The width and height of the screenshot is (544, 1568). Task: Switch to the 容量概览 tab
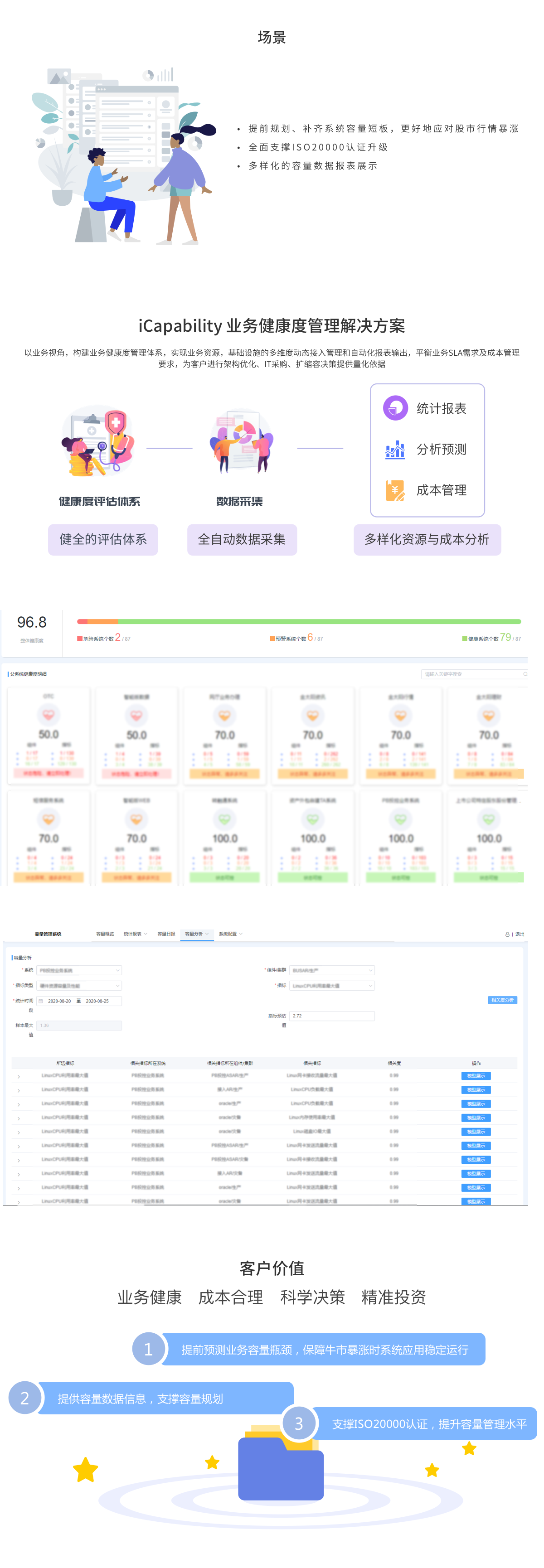coord(105,934)
